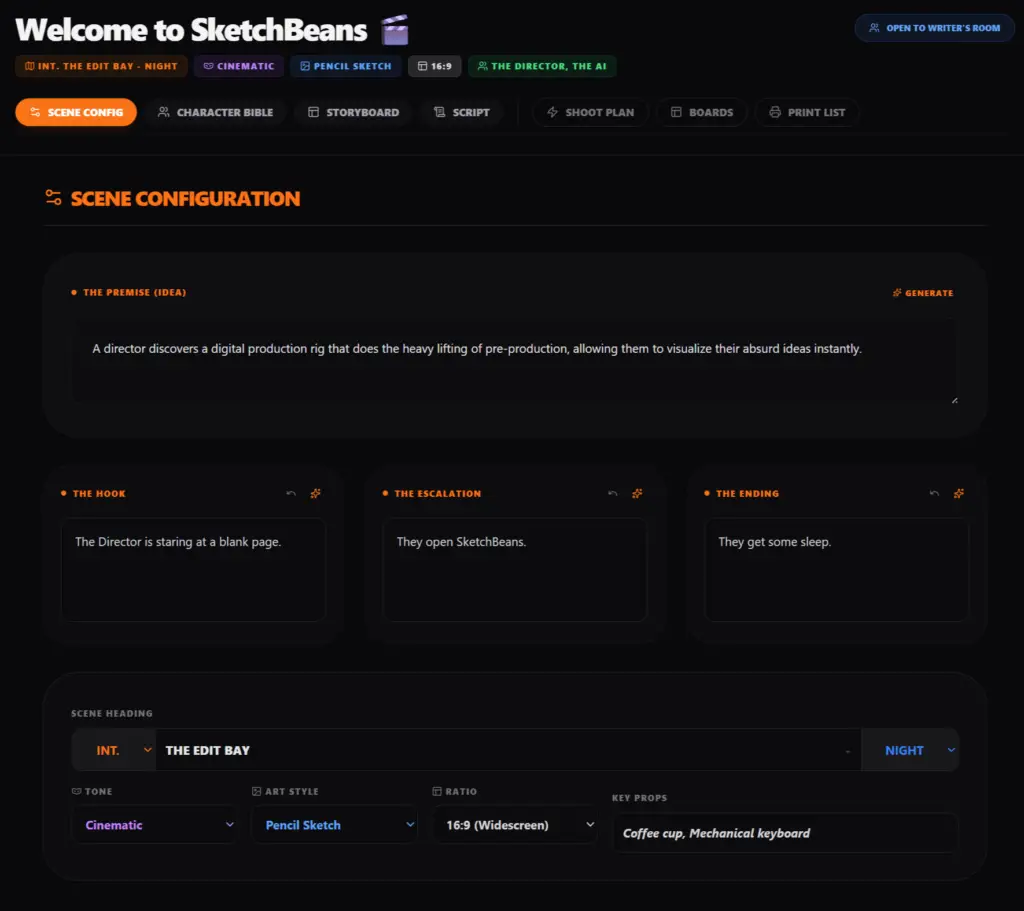Switch to the Character Bible tab
The height and width of the screenshot is (911, 1024).
tap(215, 112)
